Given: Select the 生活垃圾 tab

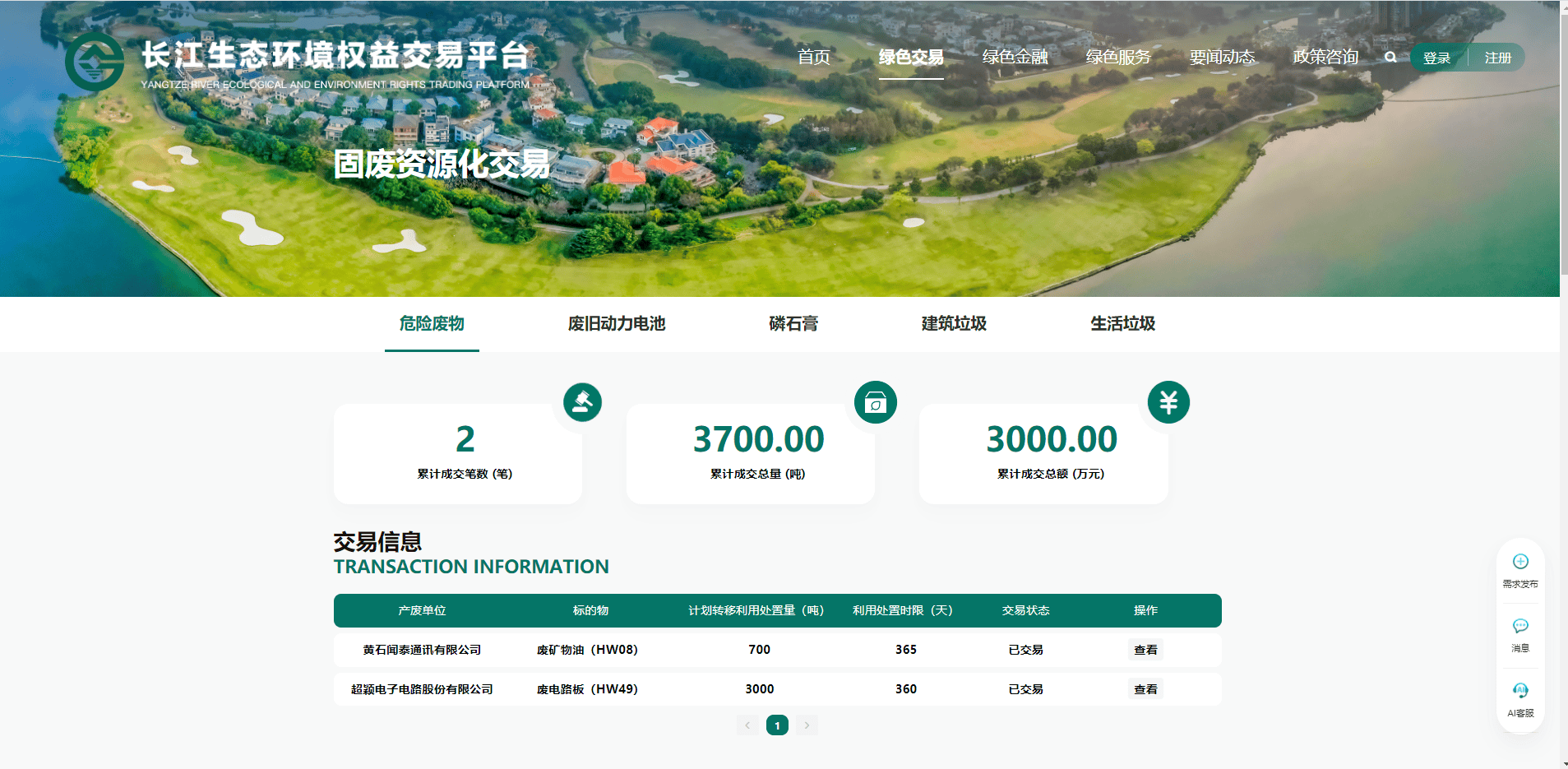Looking at the screenshot, I should [x=1122, y=324].
